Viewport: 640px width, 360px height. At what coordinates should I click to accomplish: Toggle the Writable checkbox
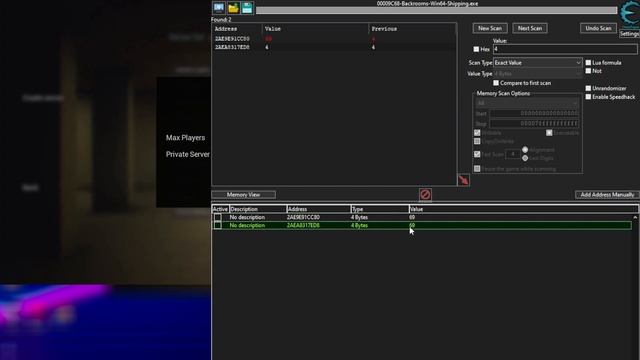click(477, 133)
